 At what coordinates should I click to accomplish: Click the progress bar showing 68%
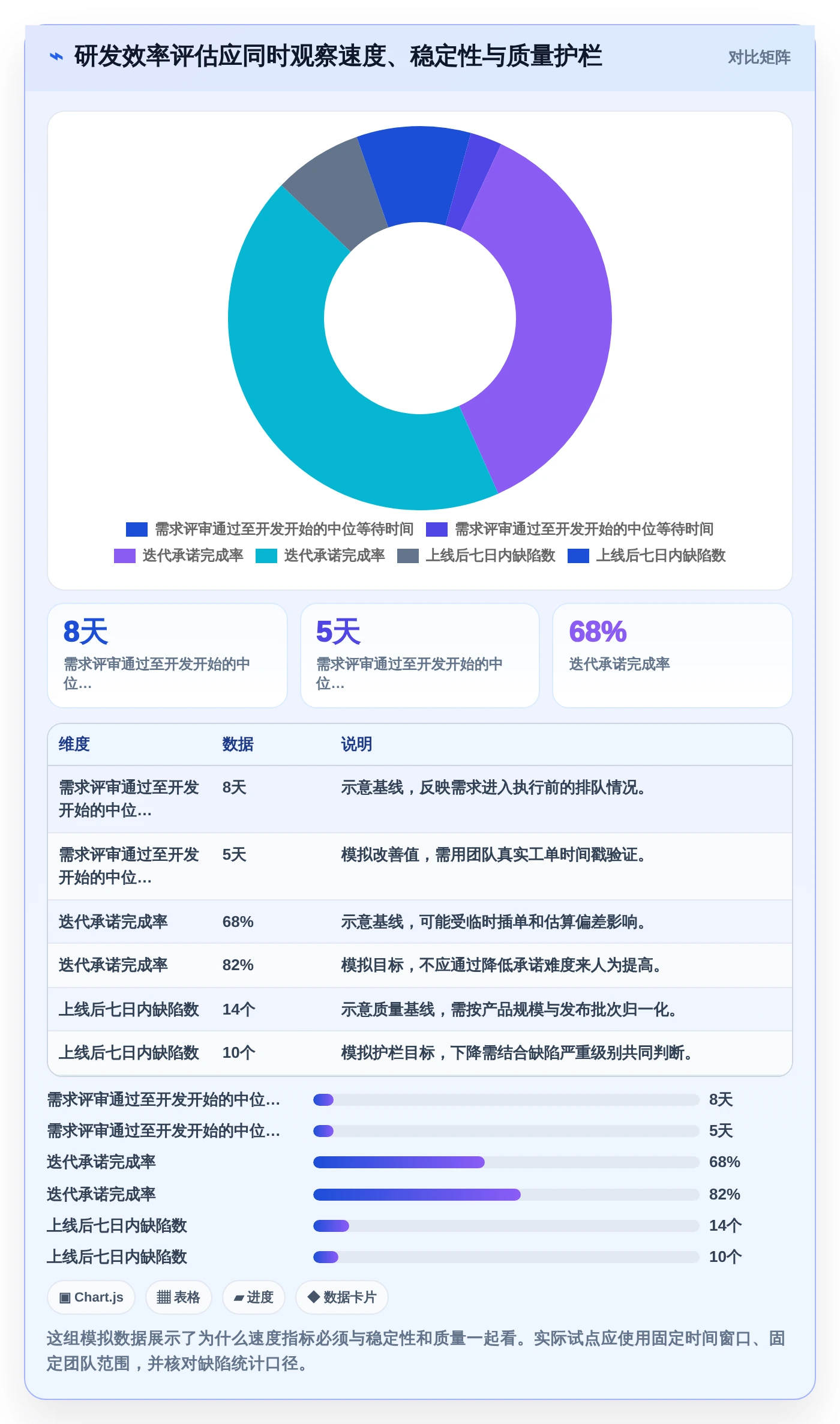coord(506,1162)
